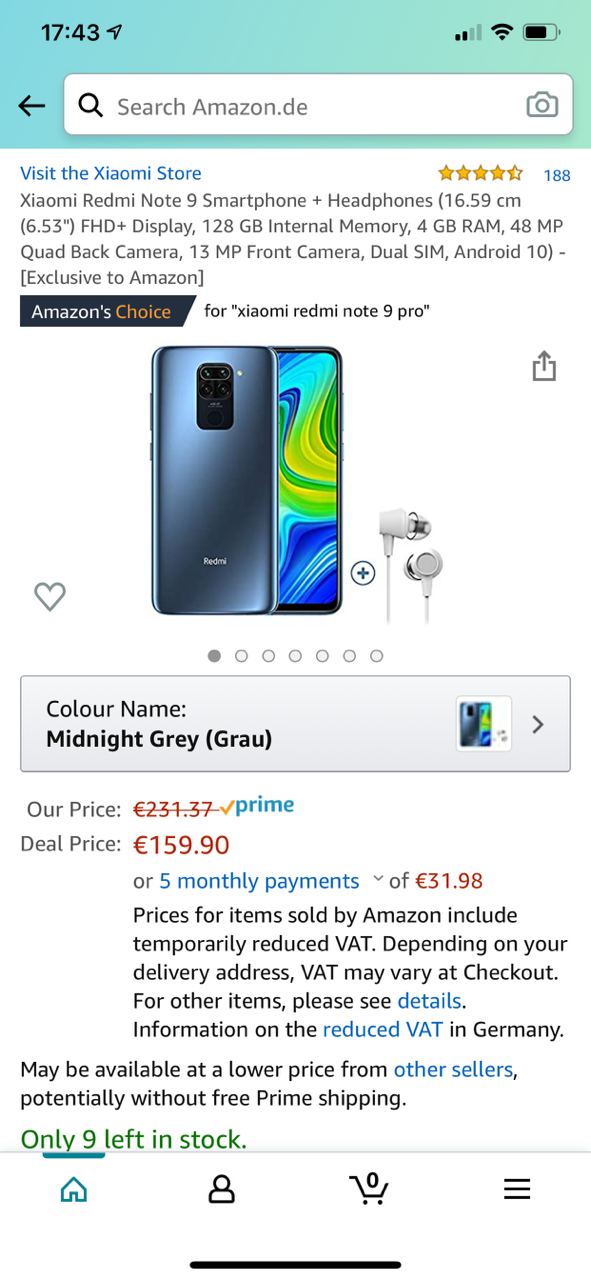591x1280 pixels.
Task: Open the Home tab icon
Action: point(74,1188)
